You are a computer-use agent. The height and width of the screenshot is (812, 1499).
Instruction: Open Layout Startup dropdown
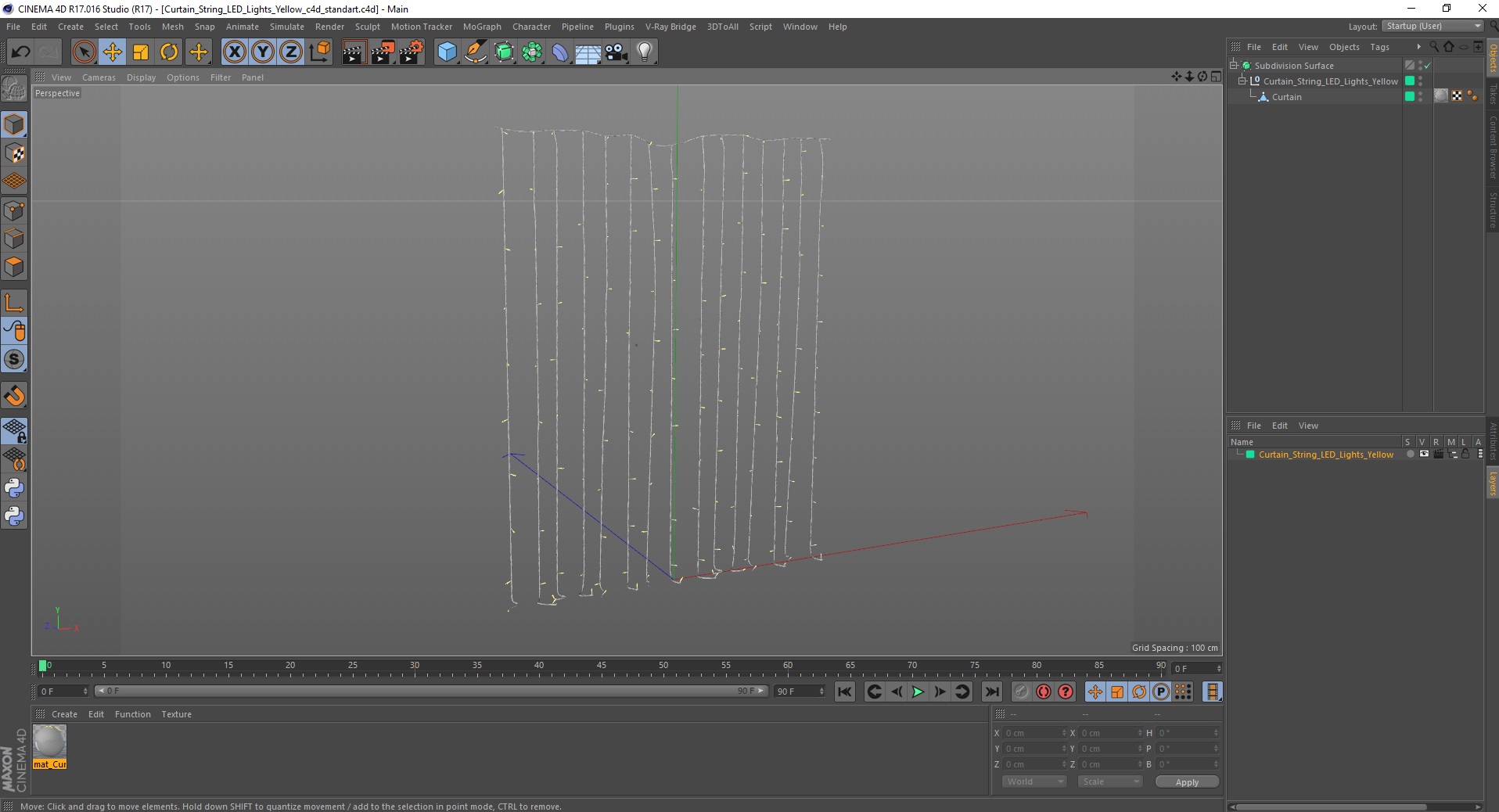pos(1432,26)
